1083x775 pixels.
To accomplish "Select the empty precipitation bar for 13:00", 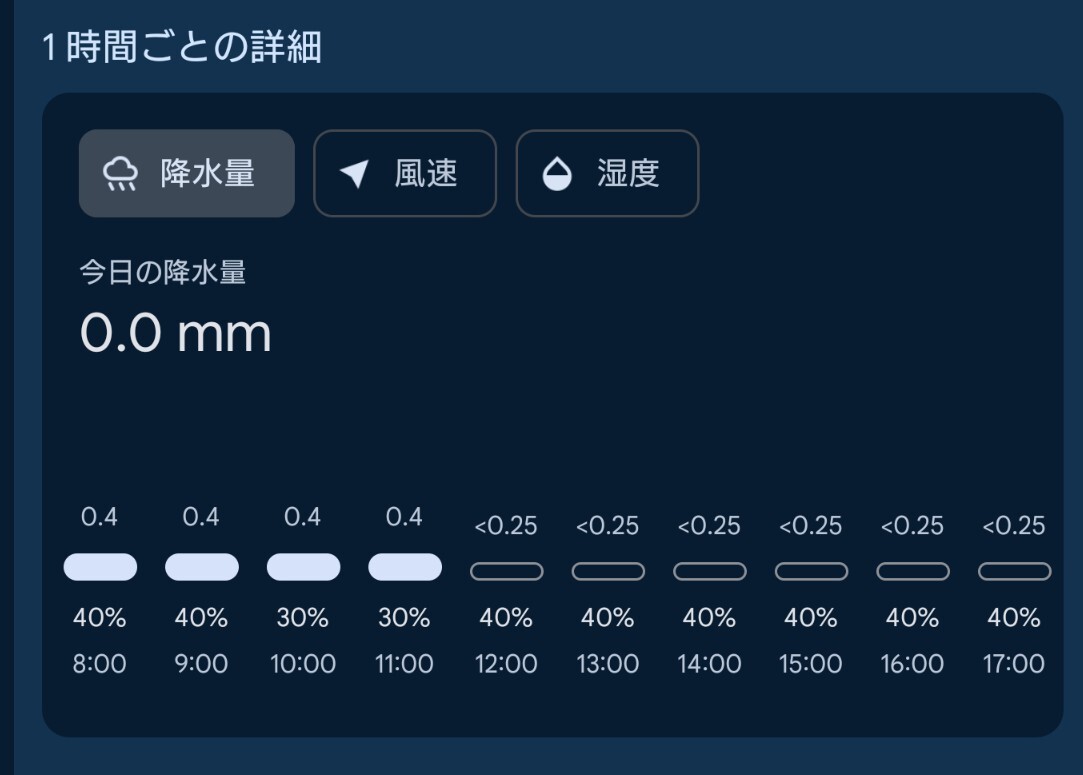I will point(608,571).
